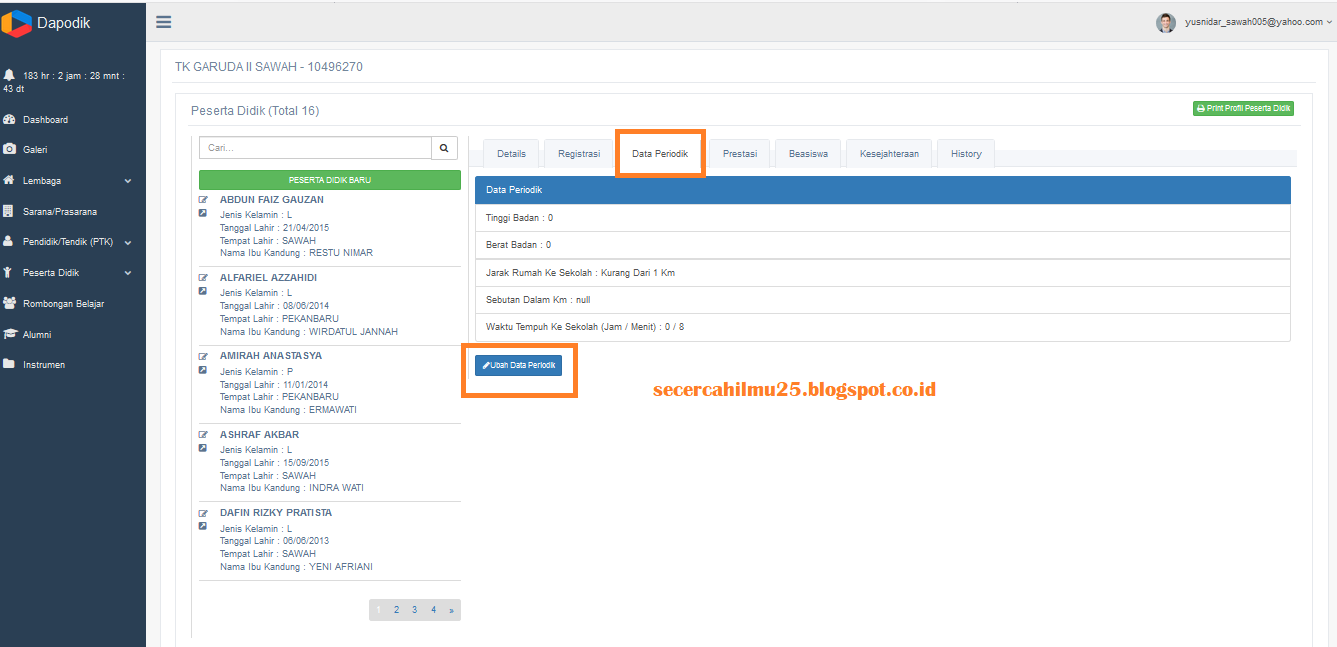Go to page 2 of student list

click(x=397, y=609)
